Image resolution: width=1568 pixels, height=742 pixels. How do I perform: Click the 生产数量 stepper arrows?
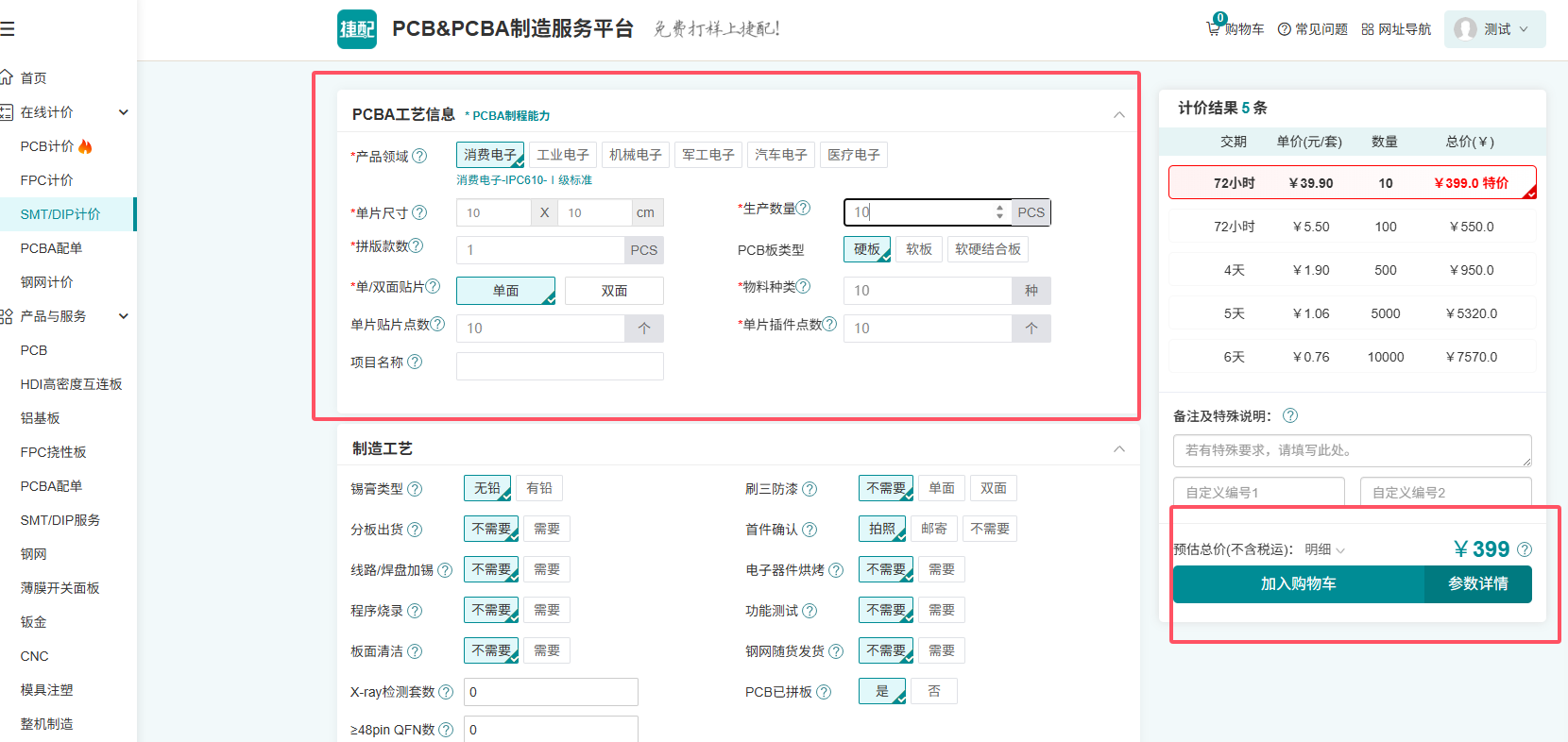tap(999, 212)
